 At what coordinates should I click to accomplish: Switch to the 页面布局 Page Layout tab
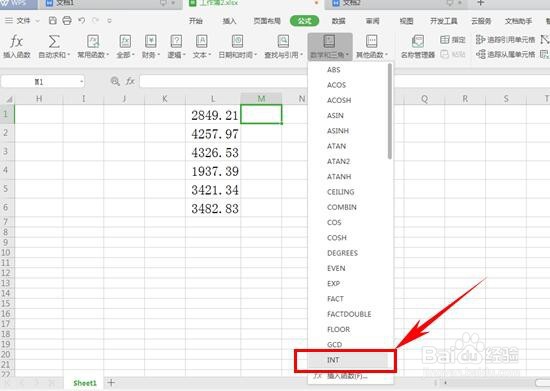pos(267,21)
